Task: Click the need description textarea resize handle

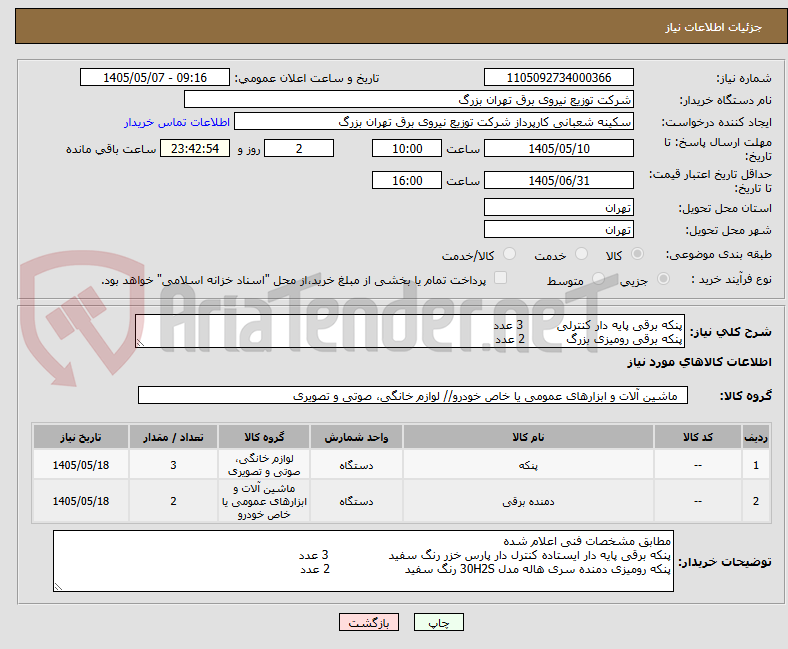Action: click(x=140, y=343)
